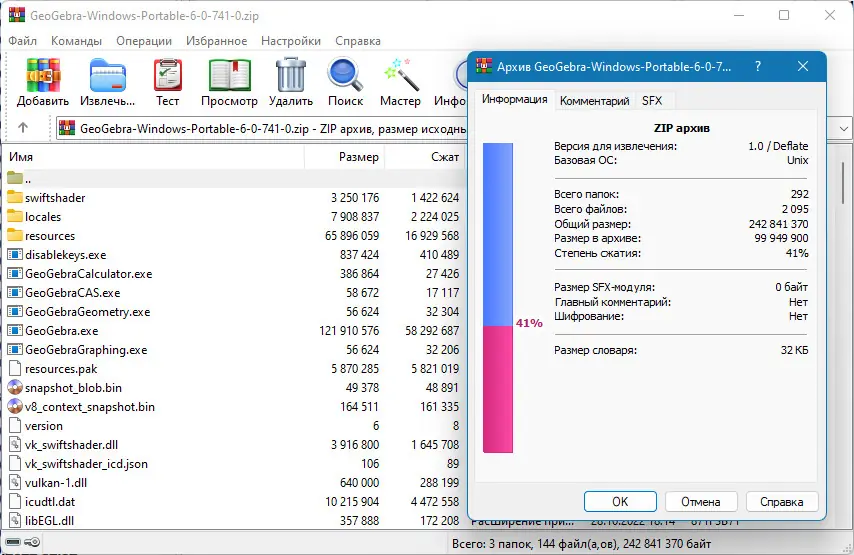This screenshot has height=555, width=854.
Task: Open the Операции menu
Action: tap(144, 41)
